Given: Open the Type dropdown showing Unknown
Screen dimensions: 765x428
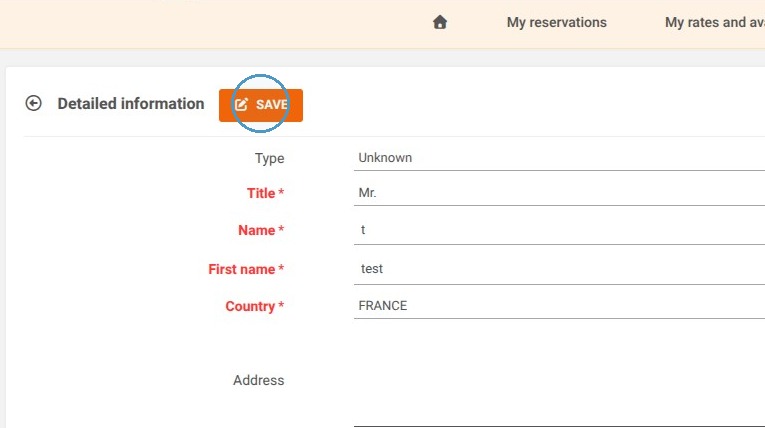Looking at the screenshot, I should coord(559,158).
